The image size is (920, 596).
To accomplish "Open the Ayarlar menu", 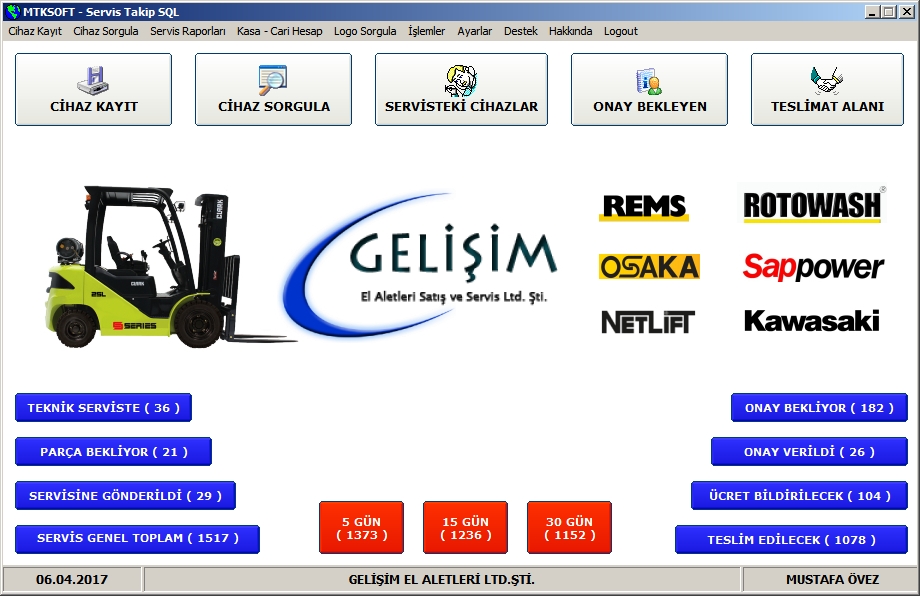I will coord(474,31).
